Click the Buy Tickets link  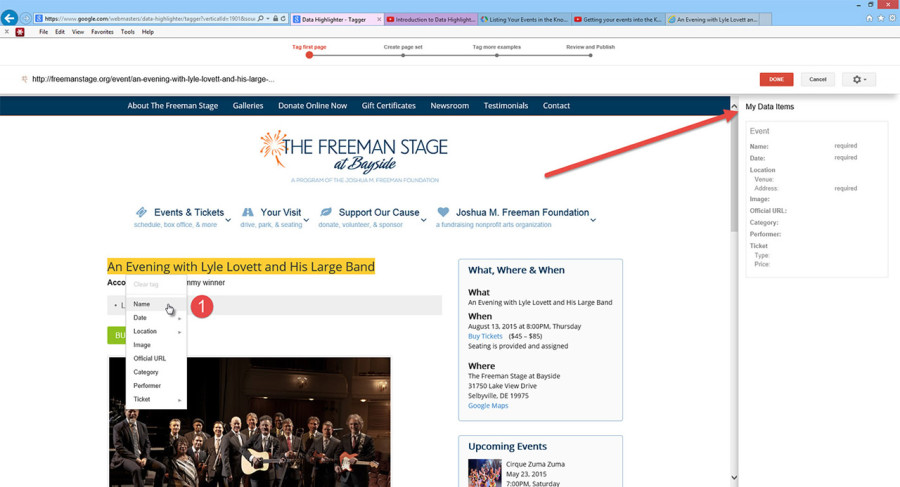point(485,337)
